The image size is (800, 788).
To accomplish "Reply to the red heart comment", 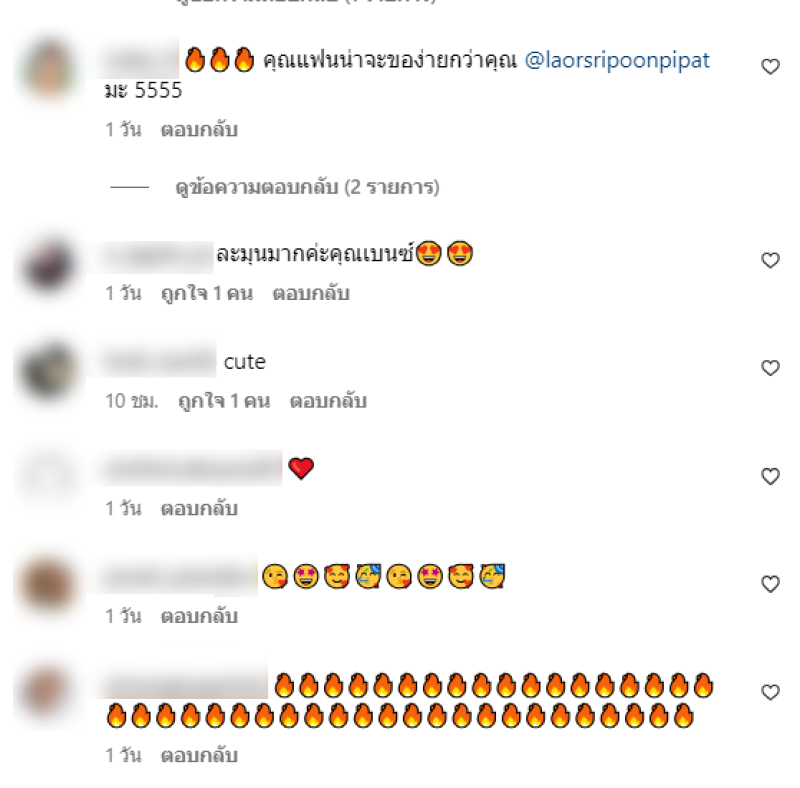I will pyautogui.click(x=199, y=509).
